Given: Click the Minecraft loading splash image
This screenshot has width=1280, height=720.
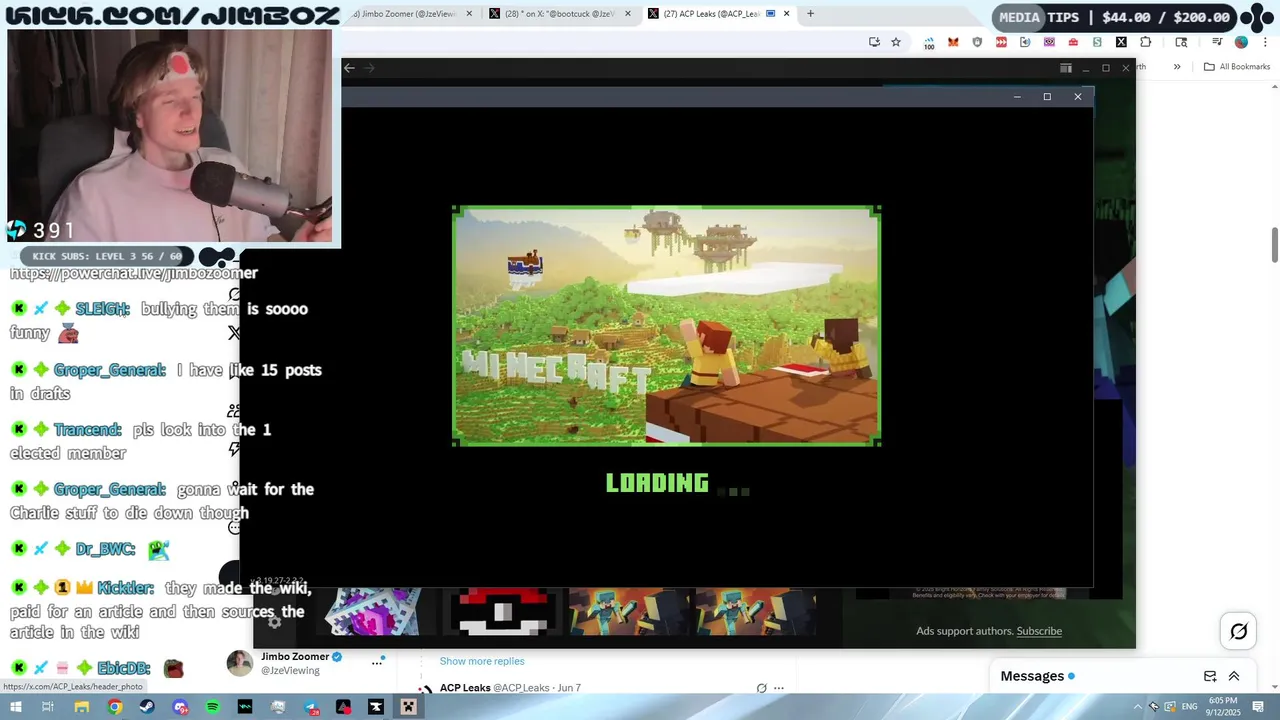Looking at the screenshot, I should [666, 326].
